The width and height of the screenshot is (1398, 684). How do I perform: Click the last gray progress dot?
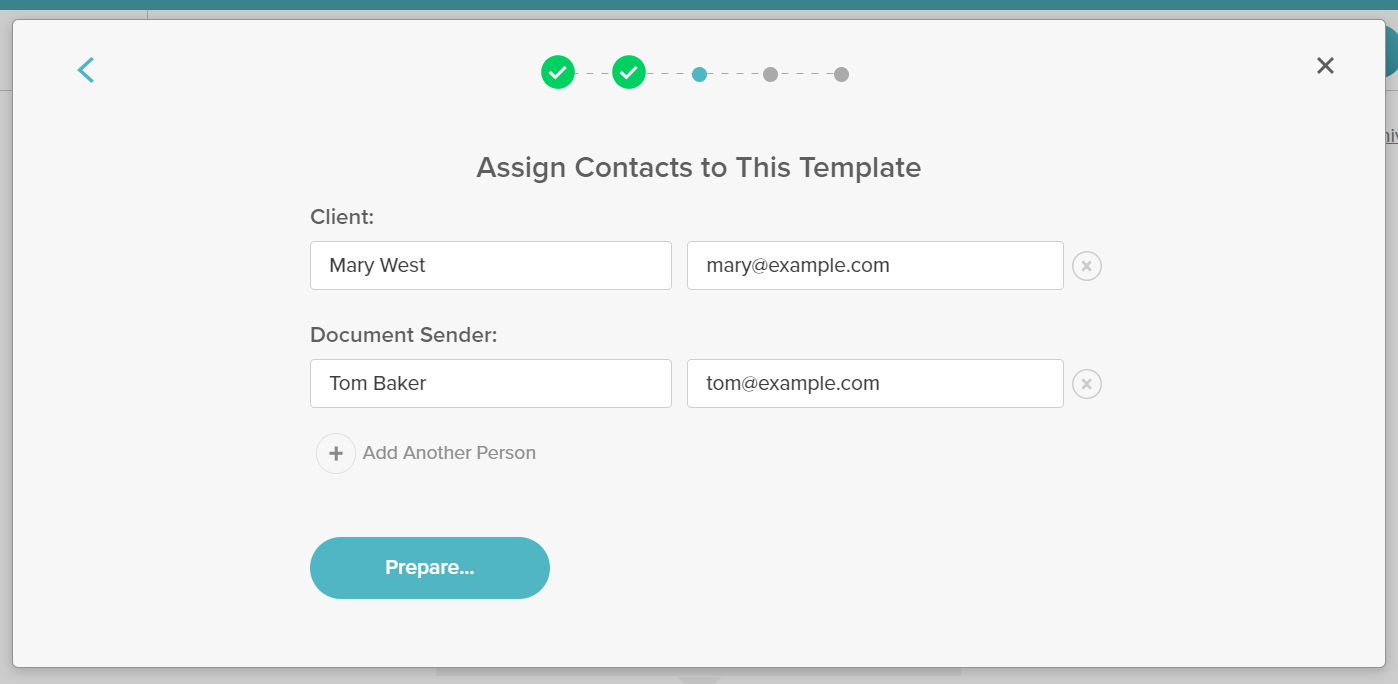(841, 73)
